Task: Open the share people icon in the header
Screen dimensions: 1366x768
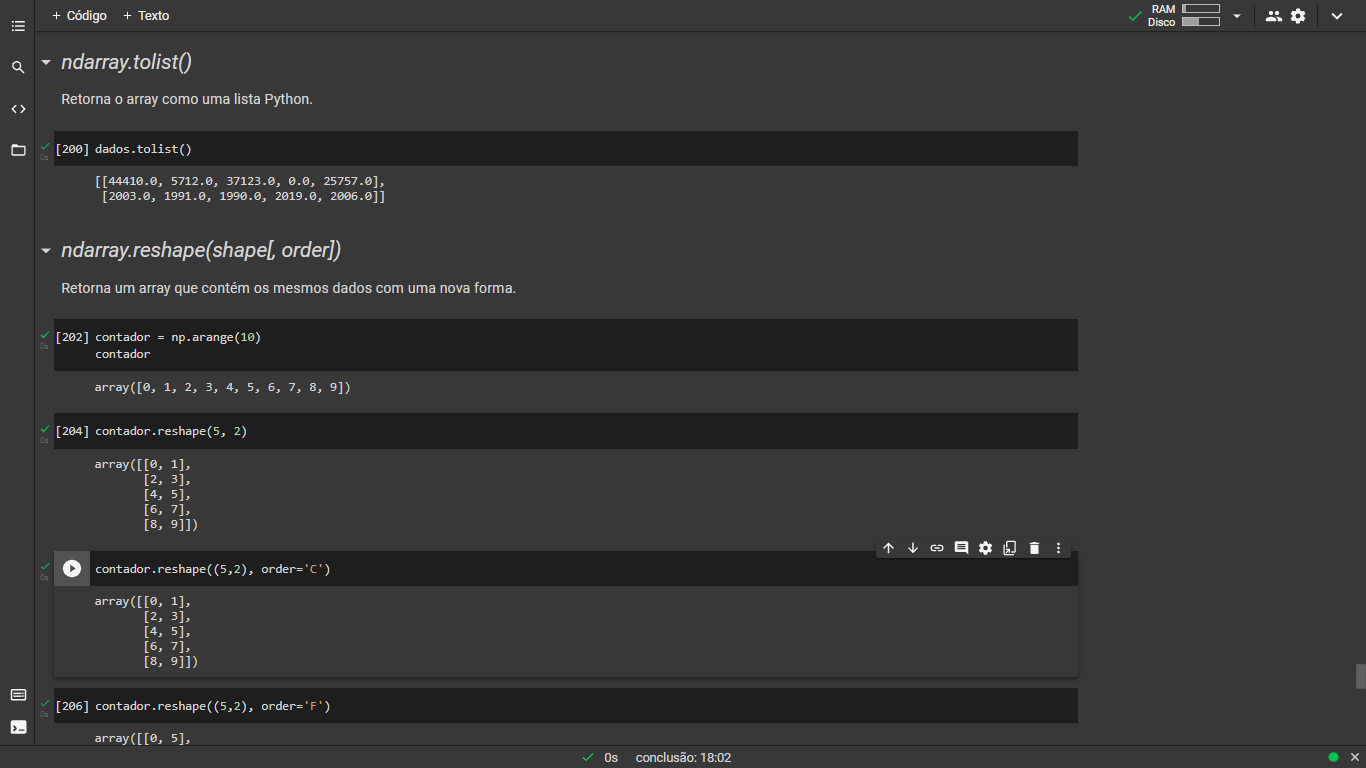Action: (x=1273, y=16)
